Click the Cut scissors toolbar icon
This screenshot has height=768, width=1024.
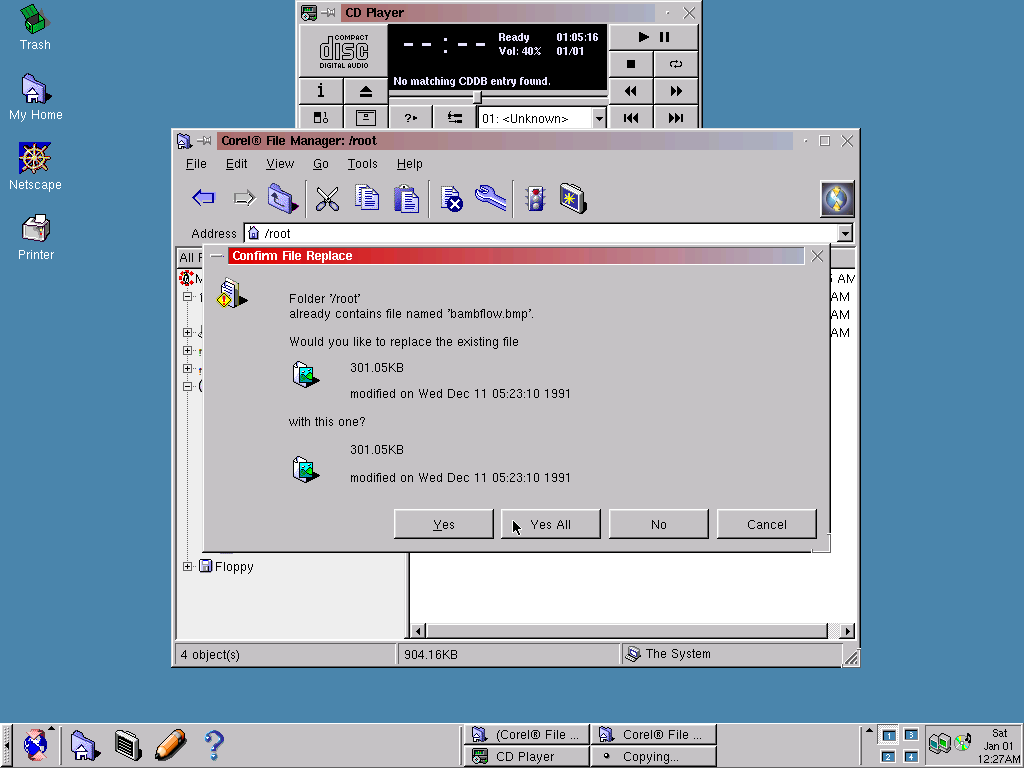click(x=327, y=198)
